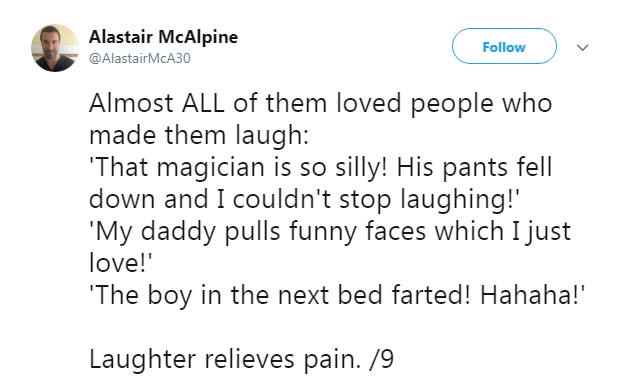
Task: Follow Alastair McAlpine with the Follow button
Action: coord(504,46)
